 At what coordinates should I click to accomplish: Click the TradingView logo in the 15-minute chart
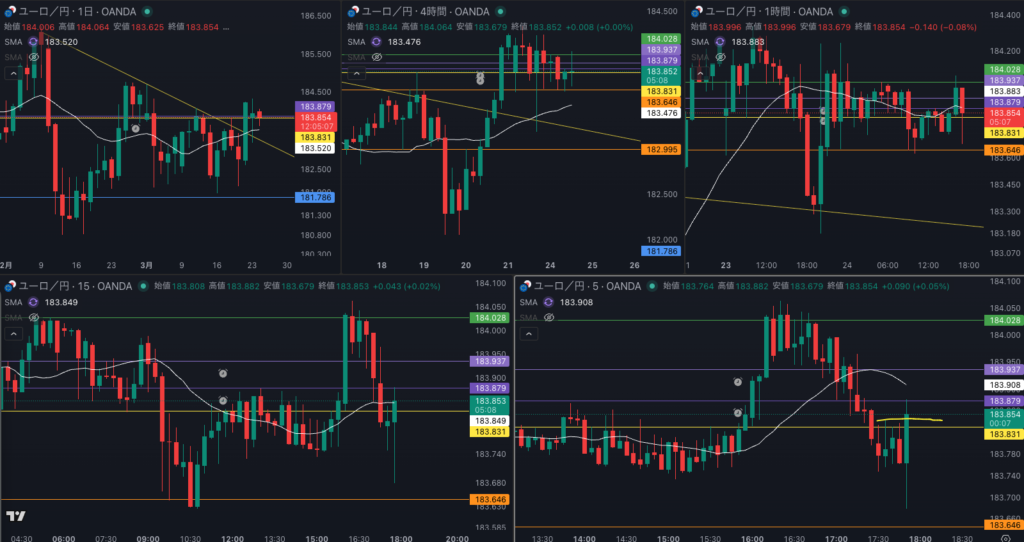coord(16,516)
